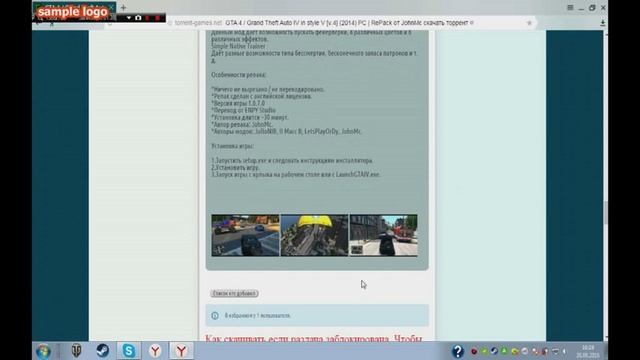
Task: Open a new browser tab with plus button
Action: coord(124,7)
